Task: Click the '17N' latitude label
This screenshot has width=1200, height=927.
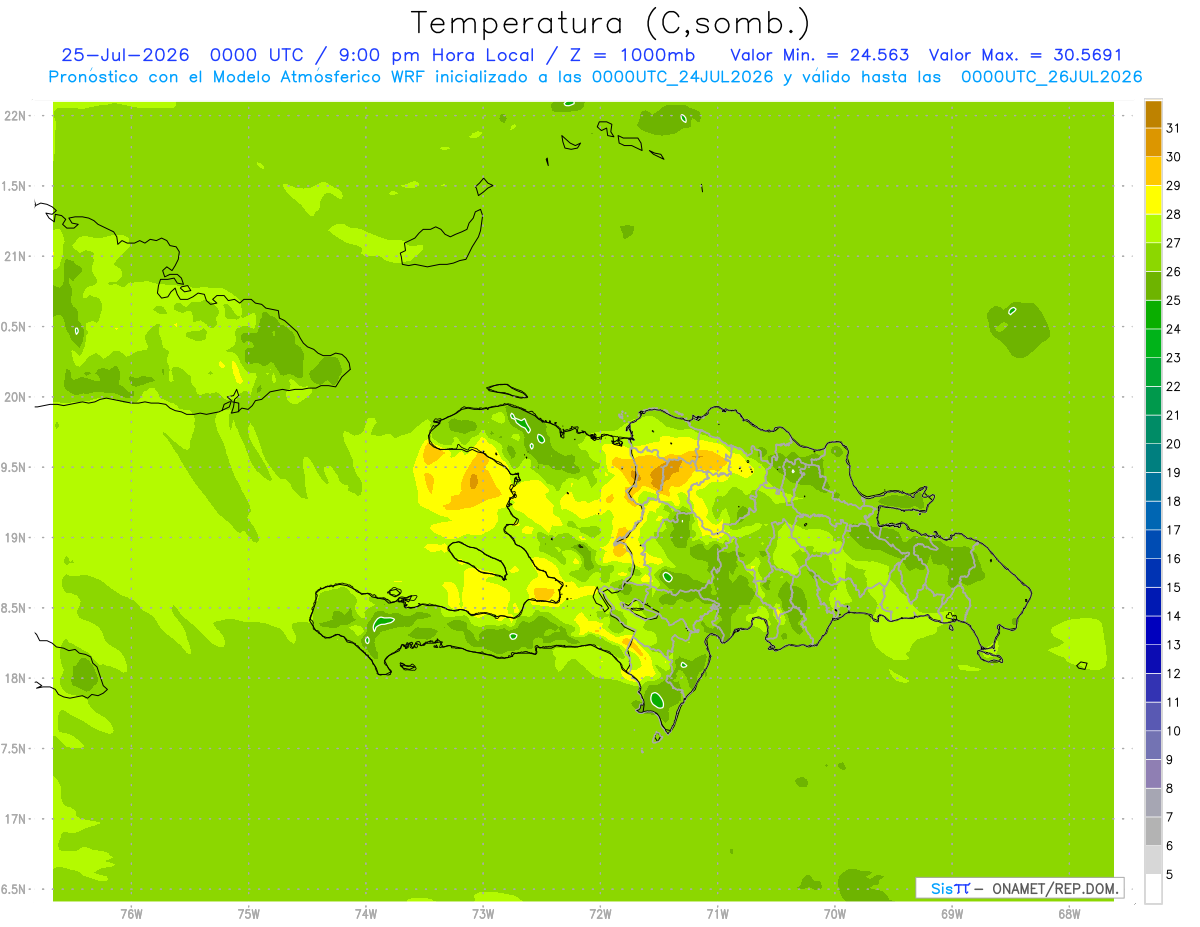Action: [16, 819]
